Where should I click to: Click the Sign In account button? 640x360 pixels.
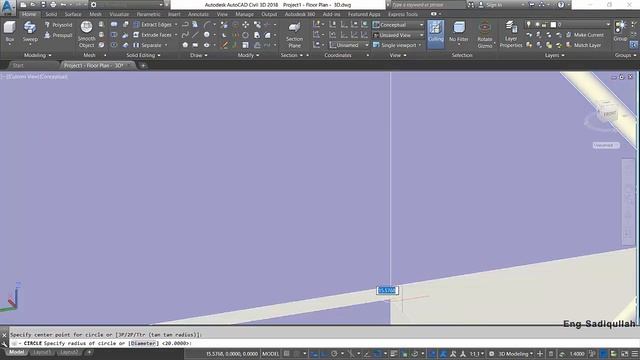pos(491,5)
